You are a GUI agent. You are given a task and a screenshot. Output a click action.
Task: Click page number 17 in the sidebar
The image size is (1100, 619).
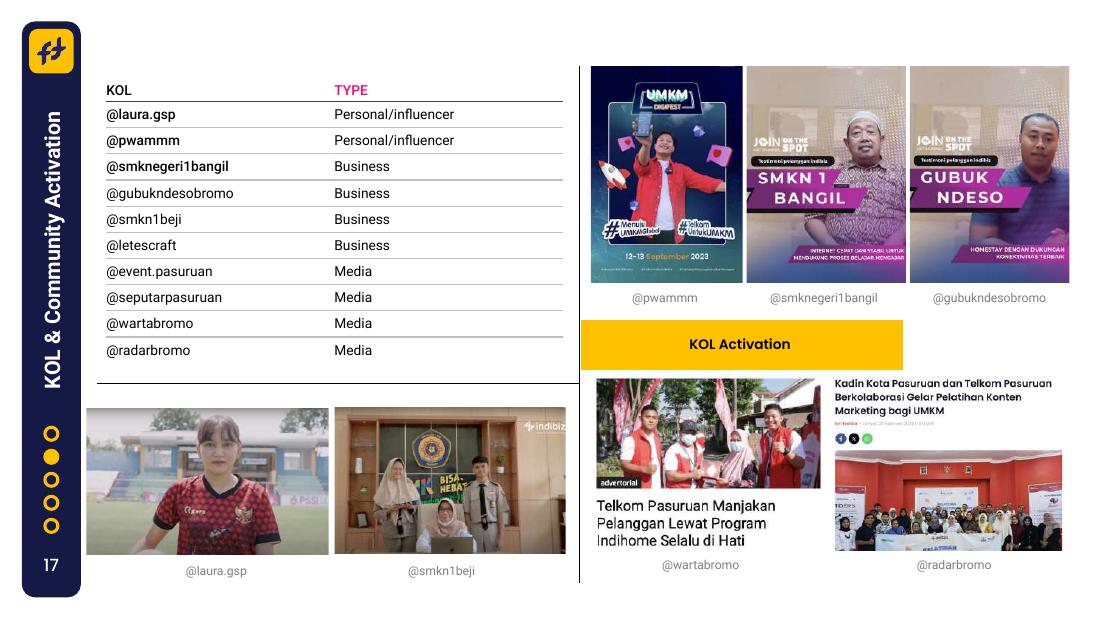(x=51, y=565)
